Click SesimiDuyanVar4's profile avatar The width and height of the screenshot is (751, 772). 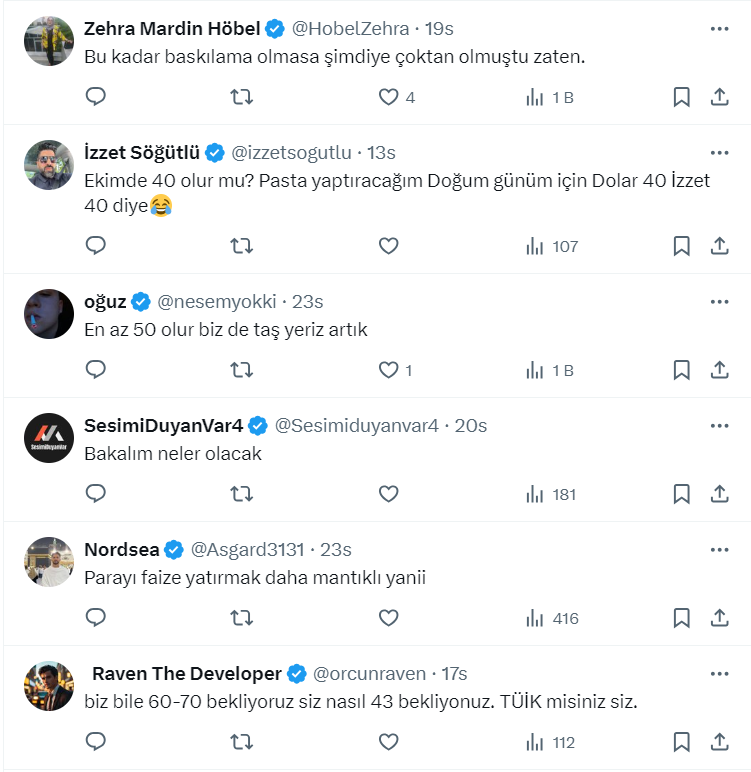click(x=49, y=438)
